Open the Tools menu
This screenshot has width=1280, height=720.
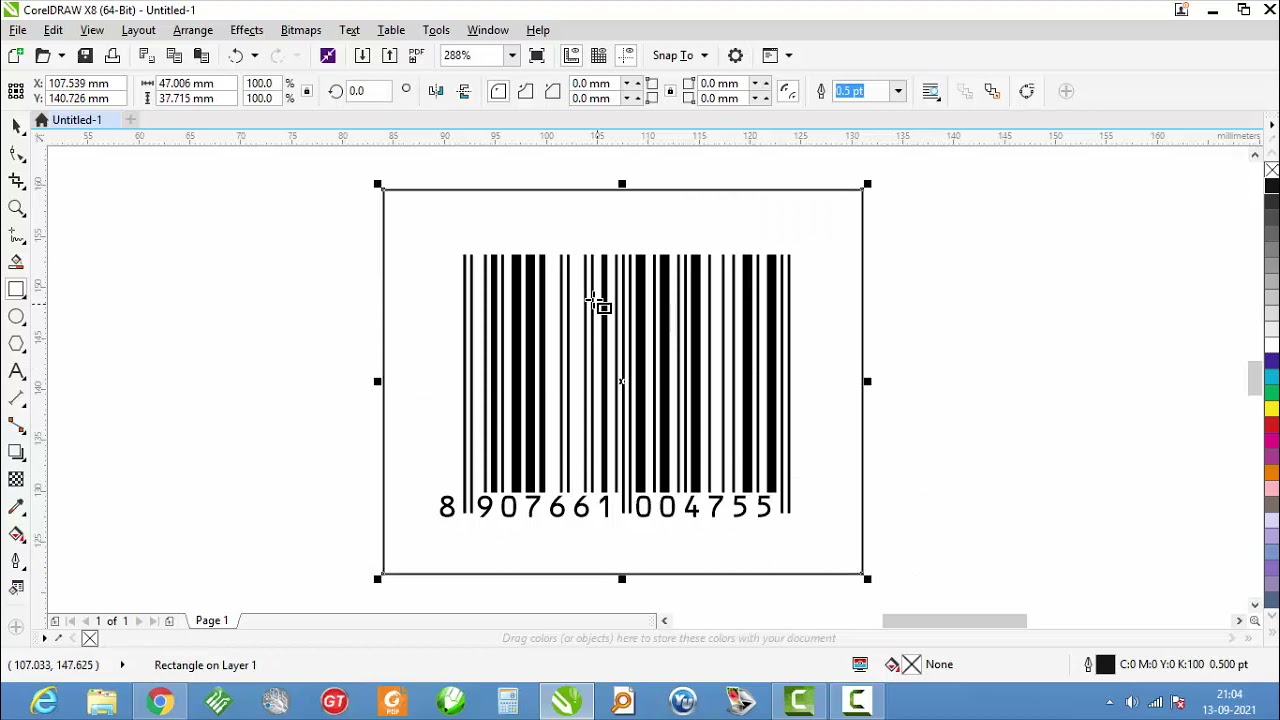436,30
